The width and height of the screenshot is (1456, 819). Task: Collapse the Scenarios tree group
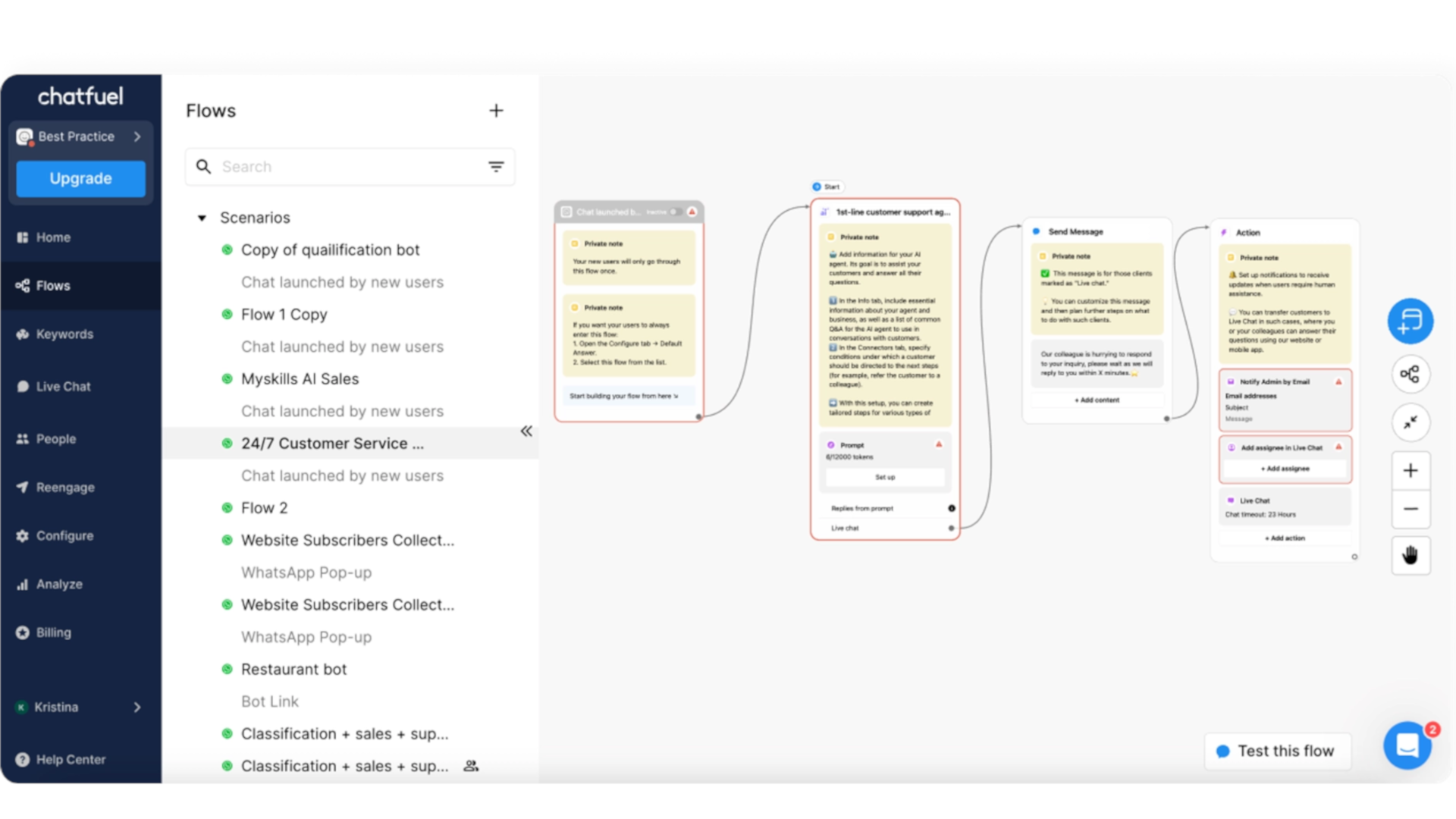(x=202, y=218)
